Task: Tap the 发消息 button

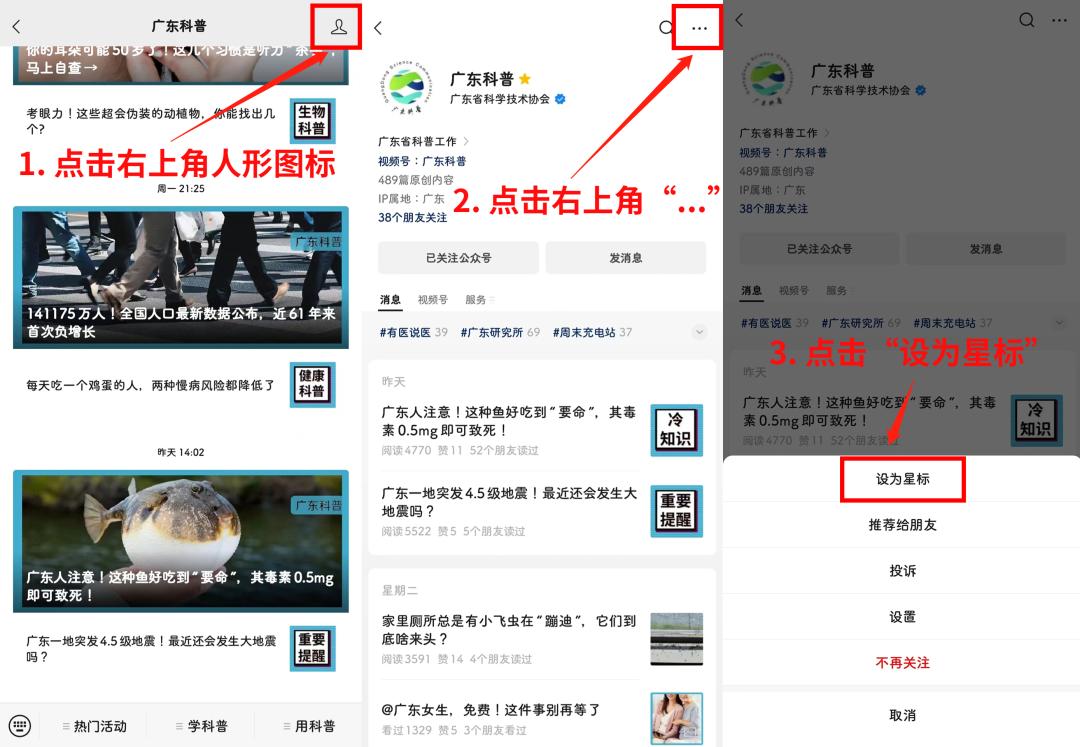Action: tap(625, 258)
